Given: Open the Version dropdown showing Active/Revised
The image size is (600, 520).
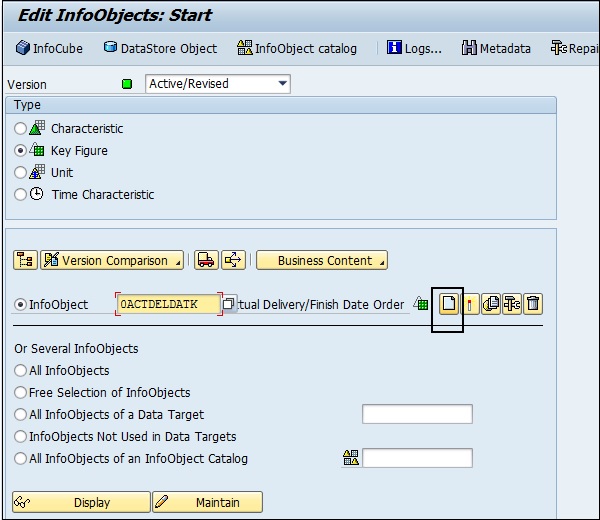Looking at the screenshot, I should 282,84.
